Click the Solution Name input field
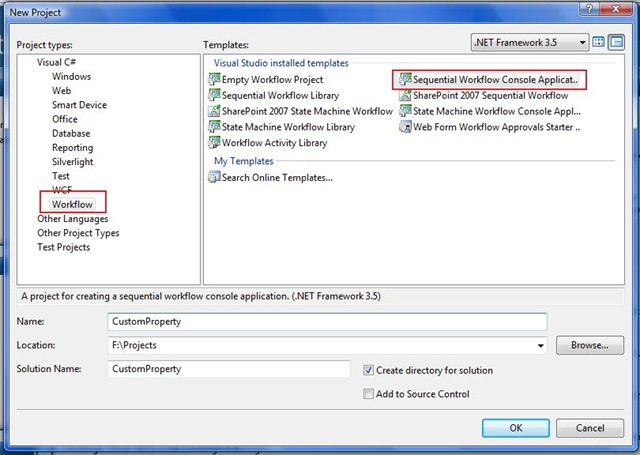640x455 pixels. (229, 369)
